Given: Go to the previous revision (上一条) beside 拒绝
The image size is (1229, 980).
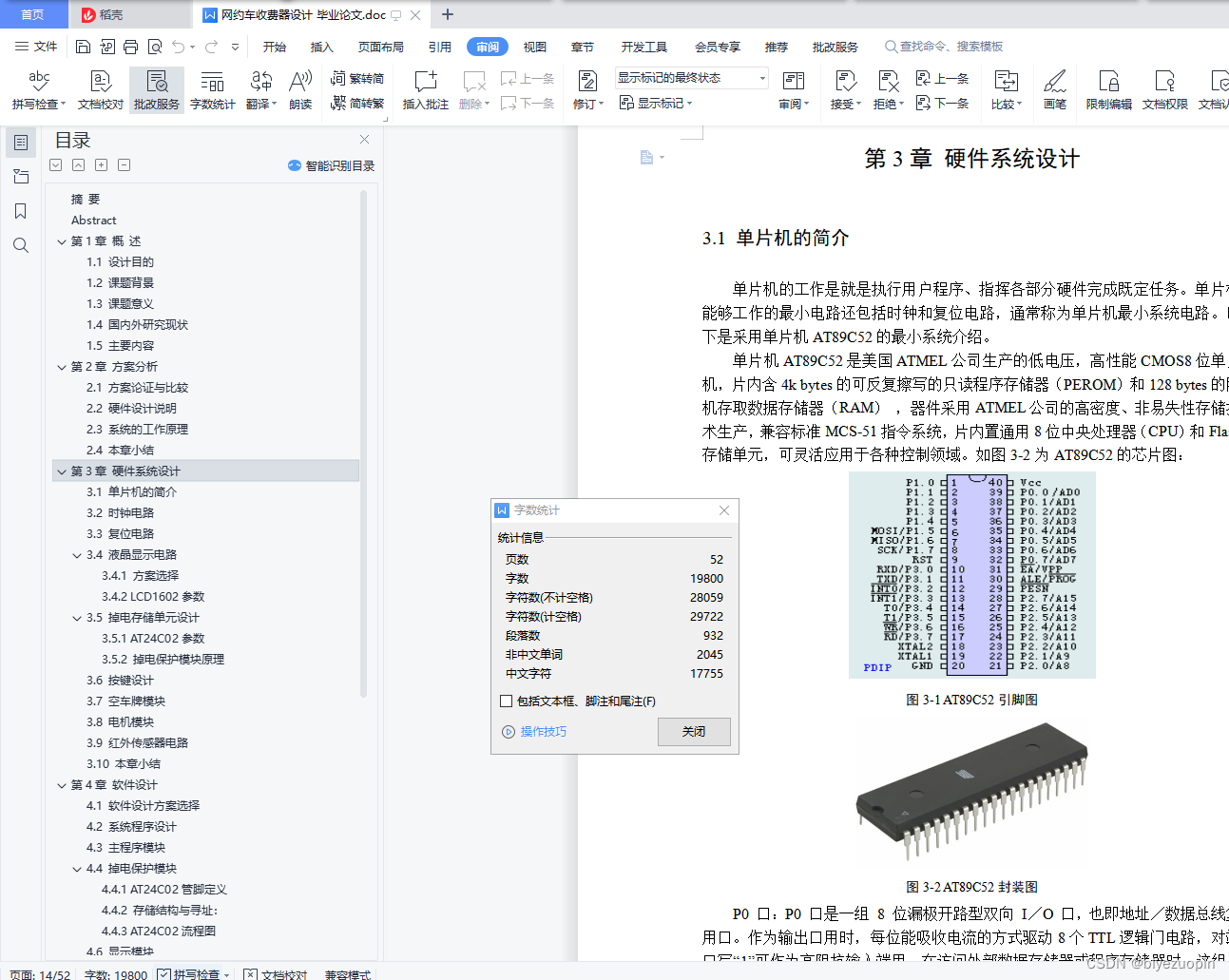Looking at the screenshot, I should [942, 78].
